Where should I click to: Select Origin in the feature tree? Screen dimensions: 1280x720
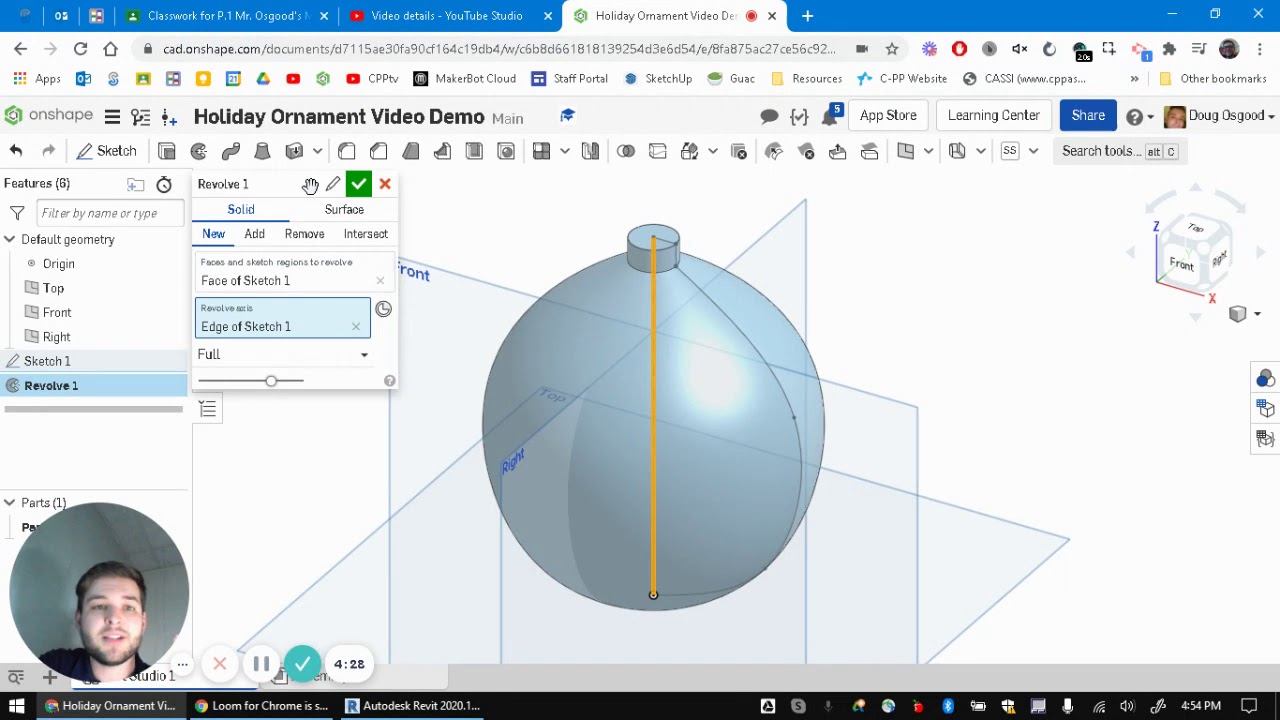58,264
